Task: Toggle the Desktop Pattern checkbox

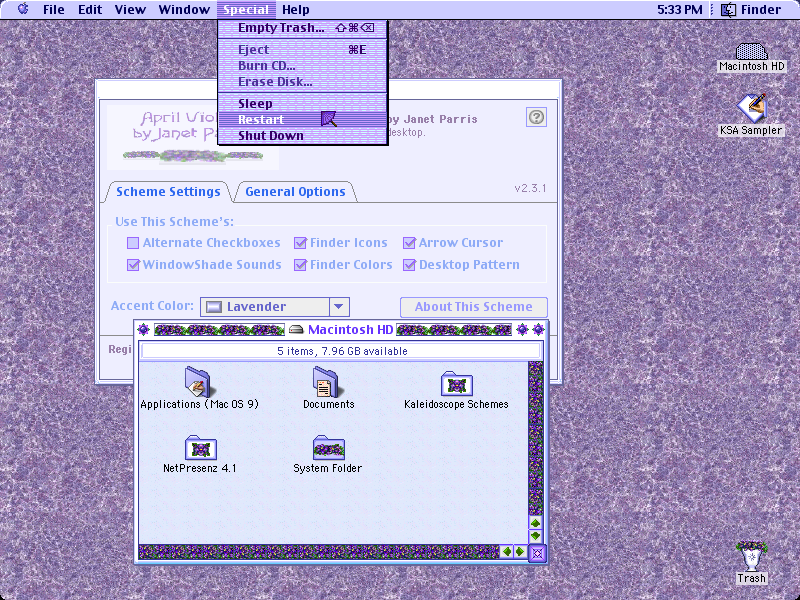Action: 409,265
